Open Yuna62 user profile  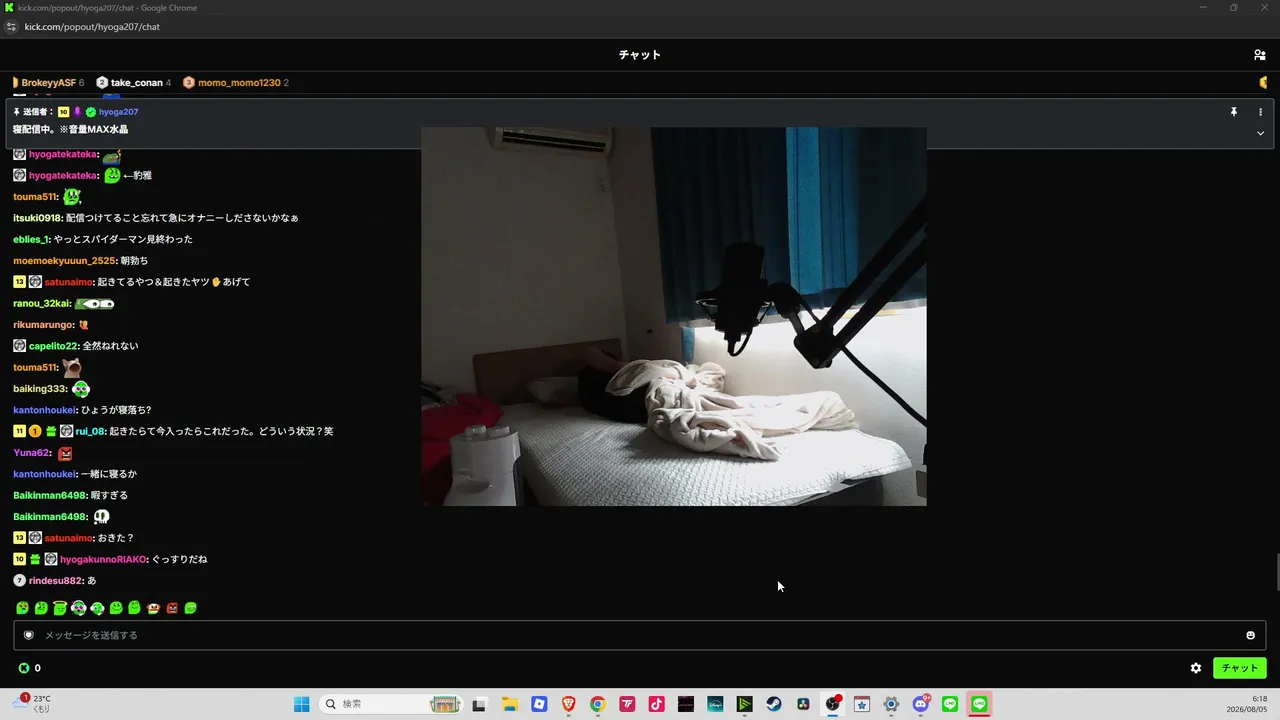coord(31,453)
